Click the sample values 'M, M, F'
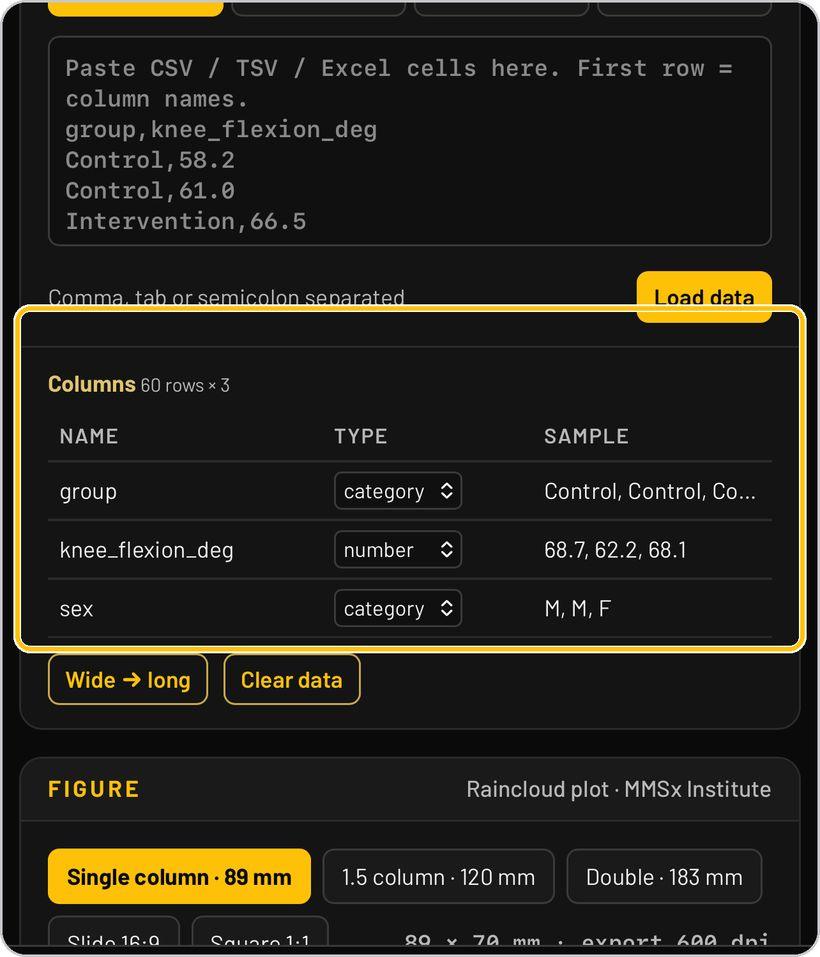This screenshot has width=820, height=957. [x=577, y=609]
